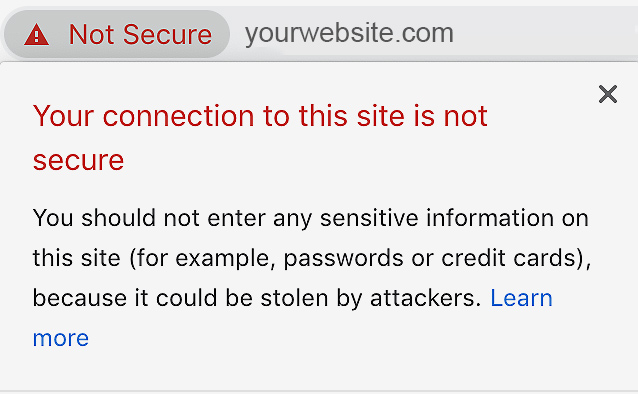This screenshot has height=394, width=638.
Task: Open the Learn link after attackers
Action: click(521, 298)
